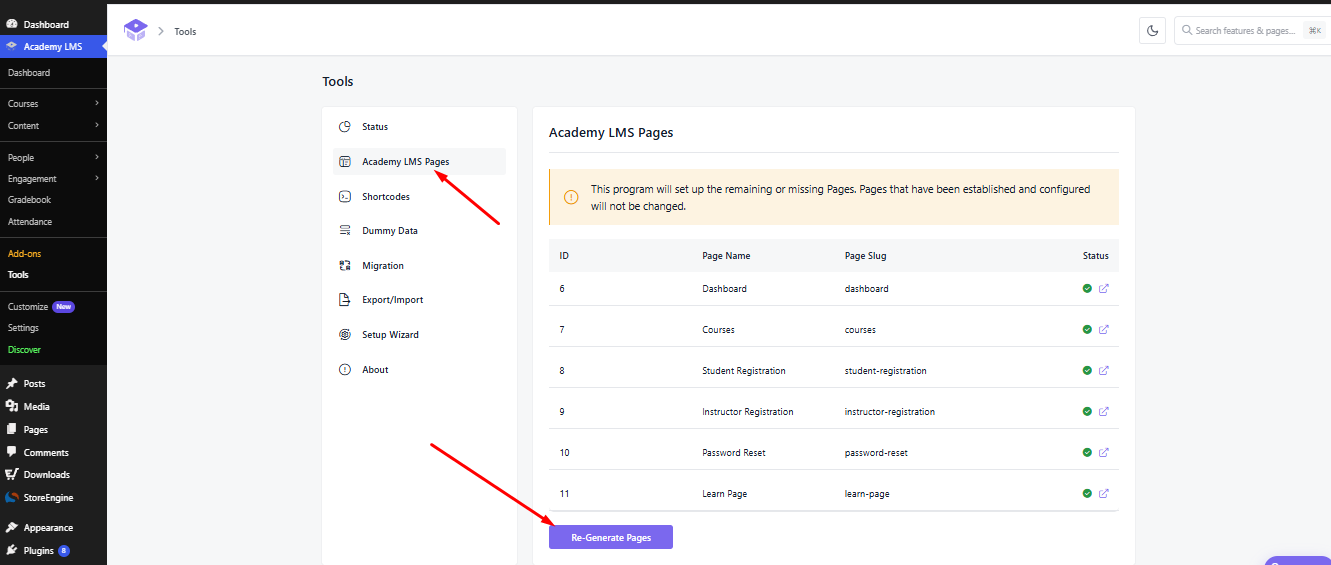Viewport: 1331px width, 565px height.
Task: Open Comments in WordPress menu
Action: click(53, 453)
